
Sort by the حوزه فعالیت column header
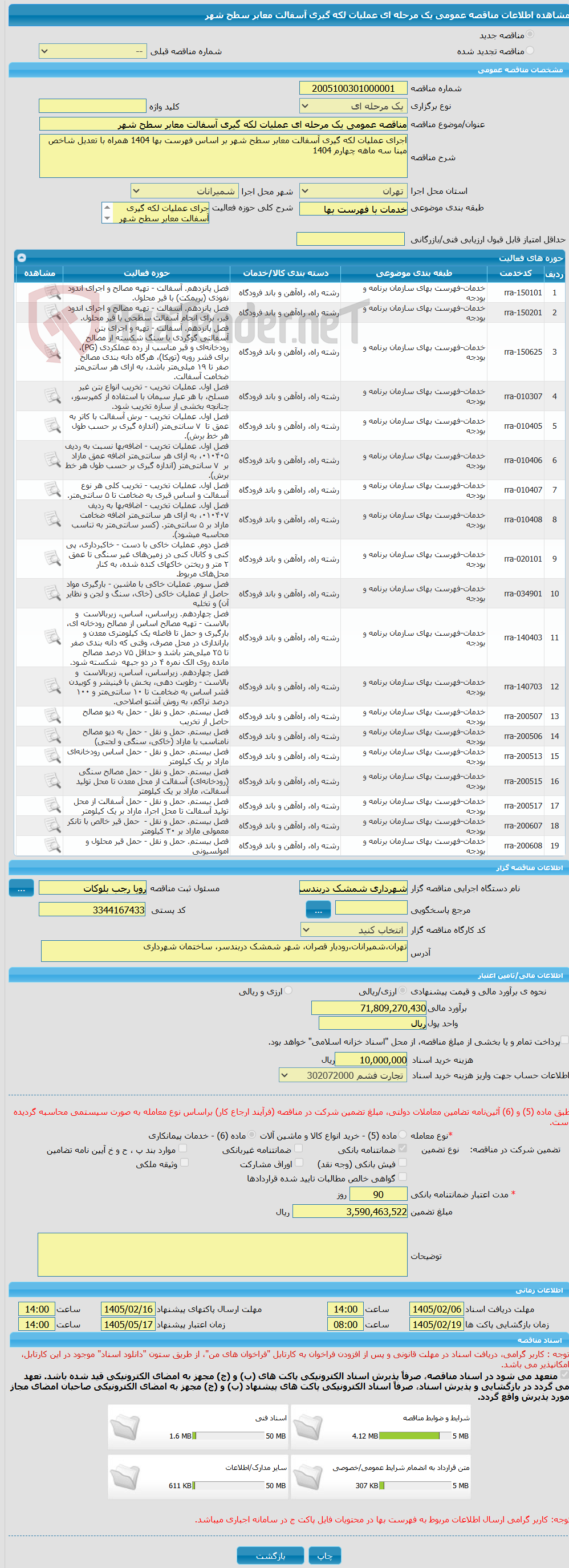click(x=147, y=273)
